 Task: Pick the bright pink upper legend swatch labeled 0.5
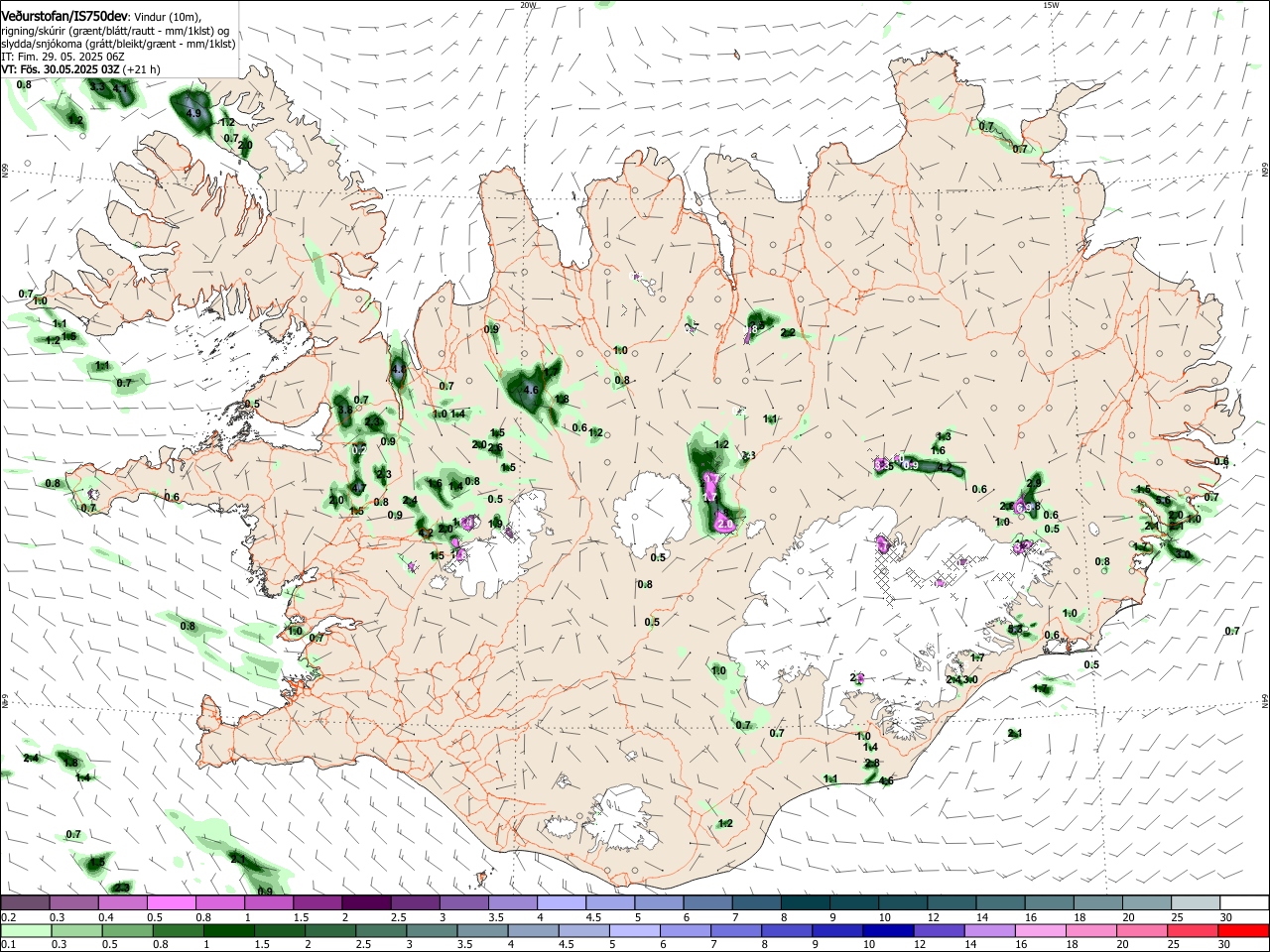171,903
